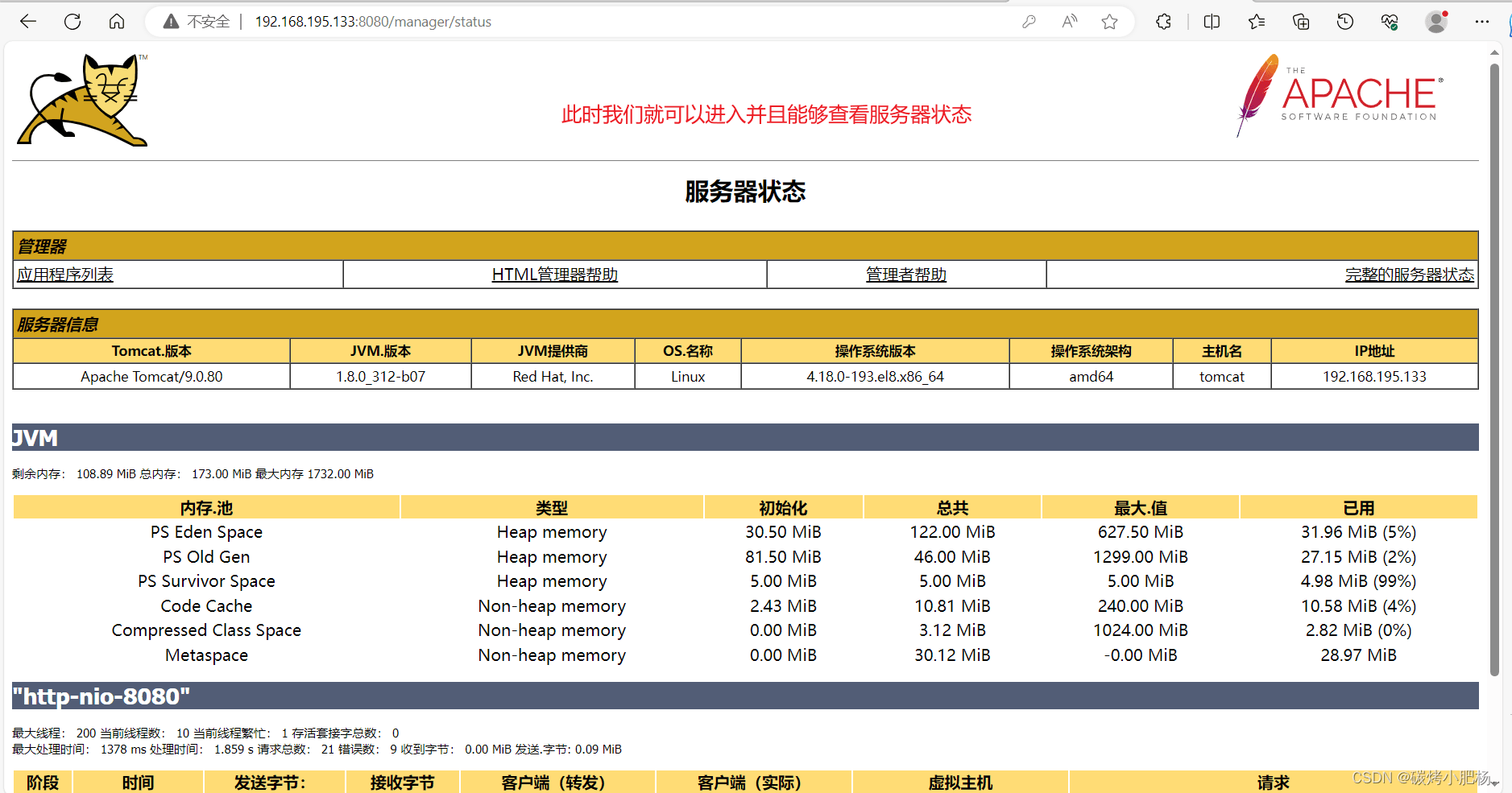Screen dimensions: 1512x793
Task: Open the browser settings ellipsis menu
Action: click(x=1482, y=22)
